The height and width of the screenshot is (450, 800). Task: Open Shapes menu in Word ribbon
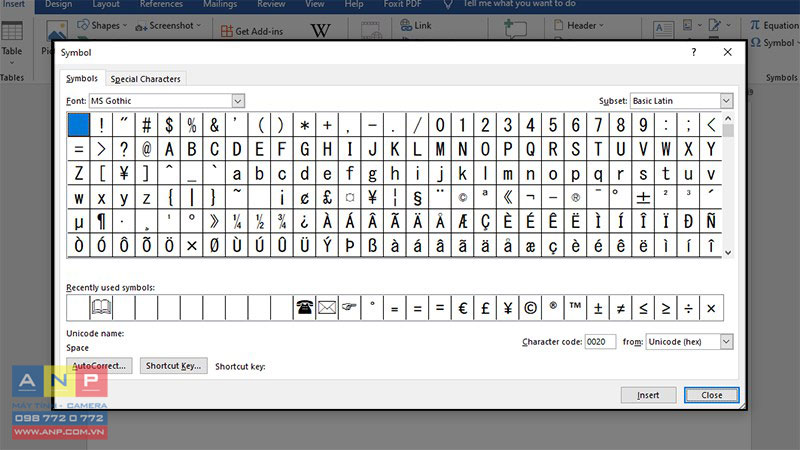pyautogui.click(x=102, y=25)
